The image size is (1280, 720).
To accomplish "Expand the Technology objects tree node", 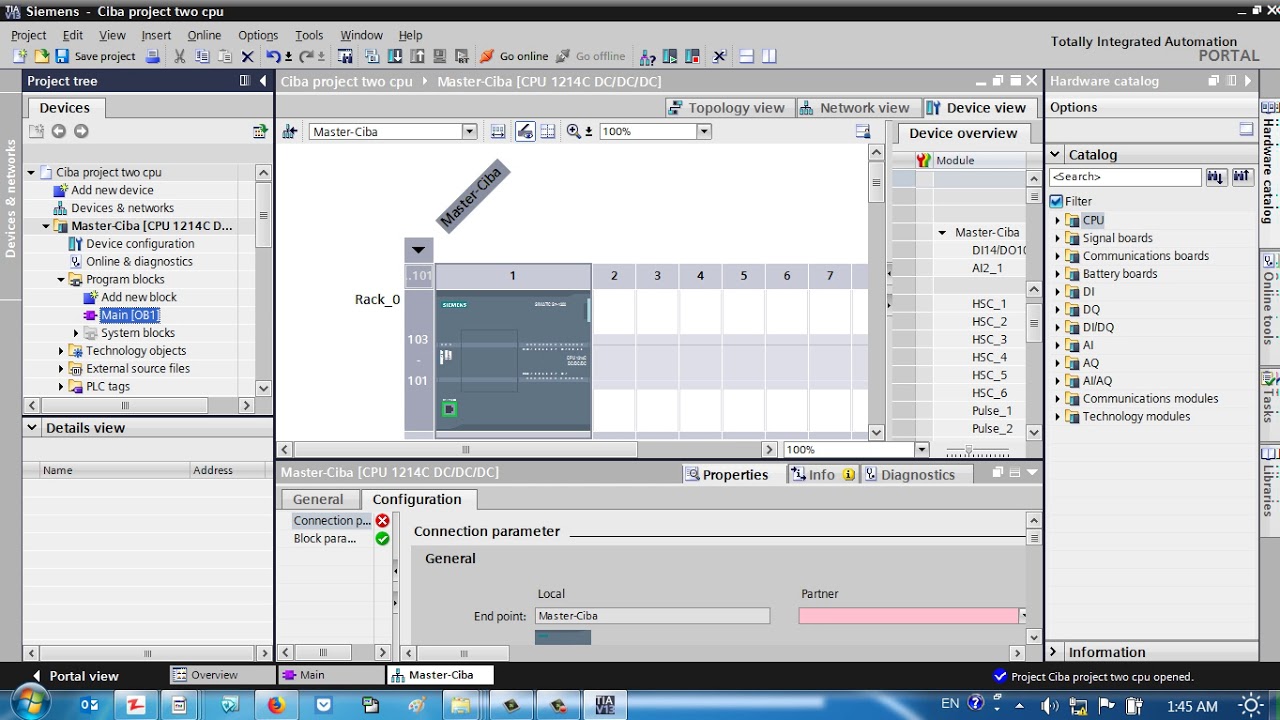I will [61, 351].
